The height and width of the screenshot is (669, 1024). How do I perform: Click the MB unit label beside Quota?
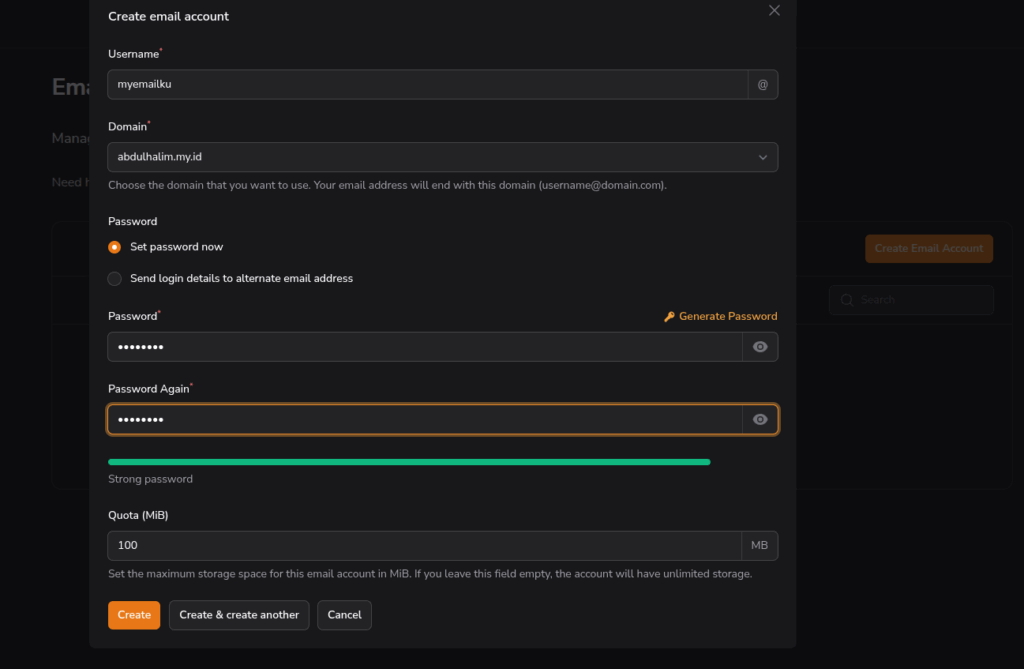(x=759, y=546)
